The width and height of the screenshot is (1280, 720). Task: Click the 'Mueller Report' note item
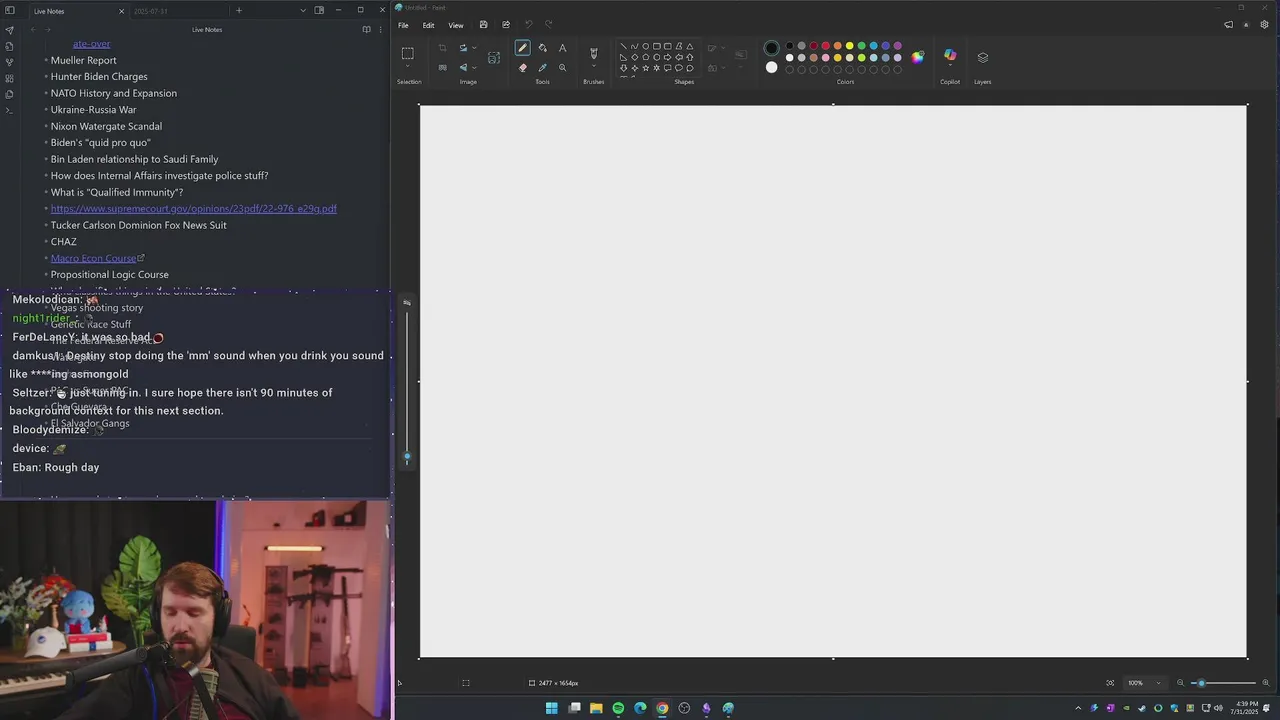coord(84,60)
